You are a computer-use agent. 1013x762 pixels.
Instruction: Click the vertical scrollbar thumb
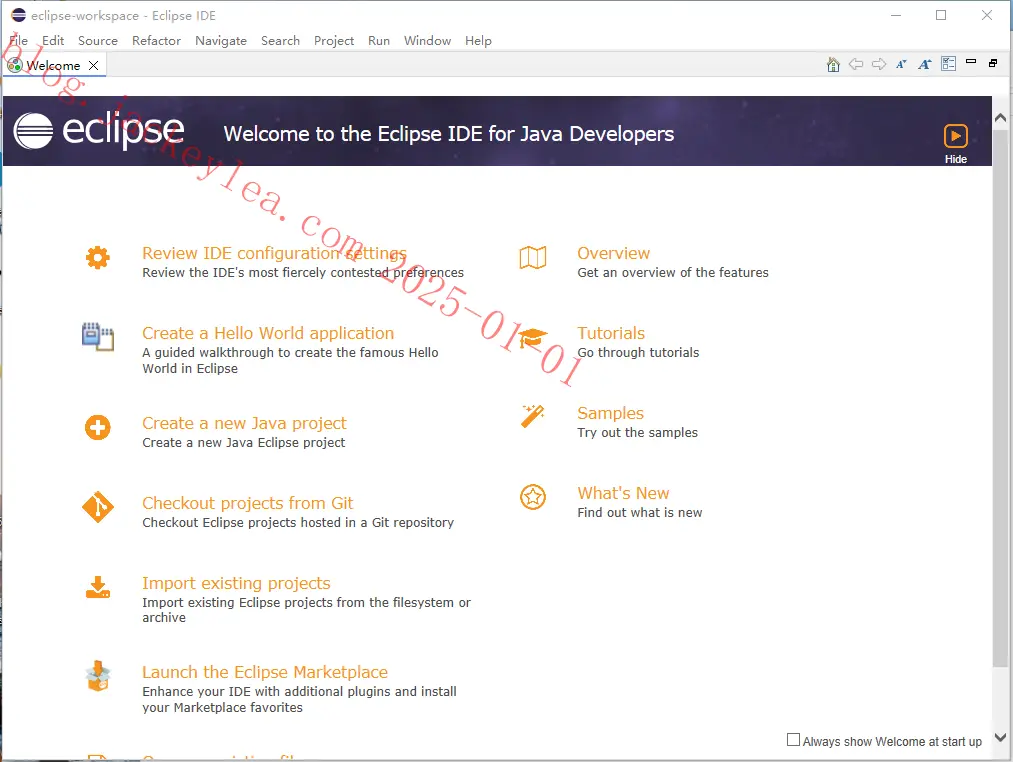point(1000,397)
